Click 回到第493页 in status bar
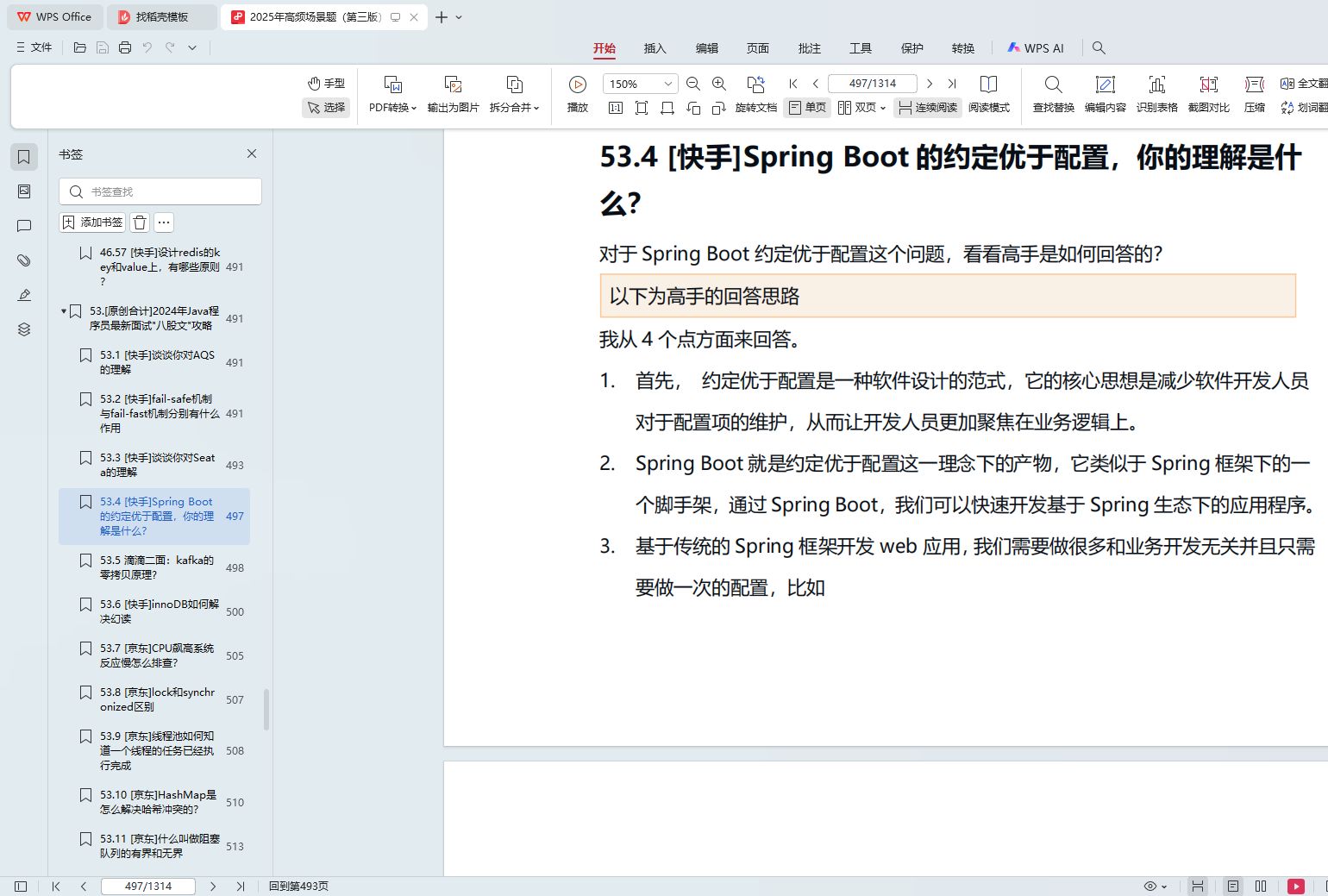The height and width of the screenshot is (896, 1328). point(298,886)
